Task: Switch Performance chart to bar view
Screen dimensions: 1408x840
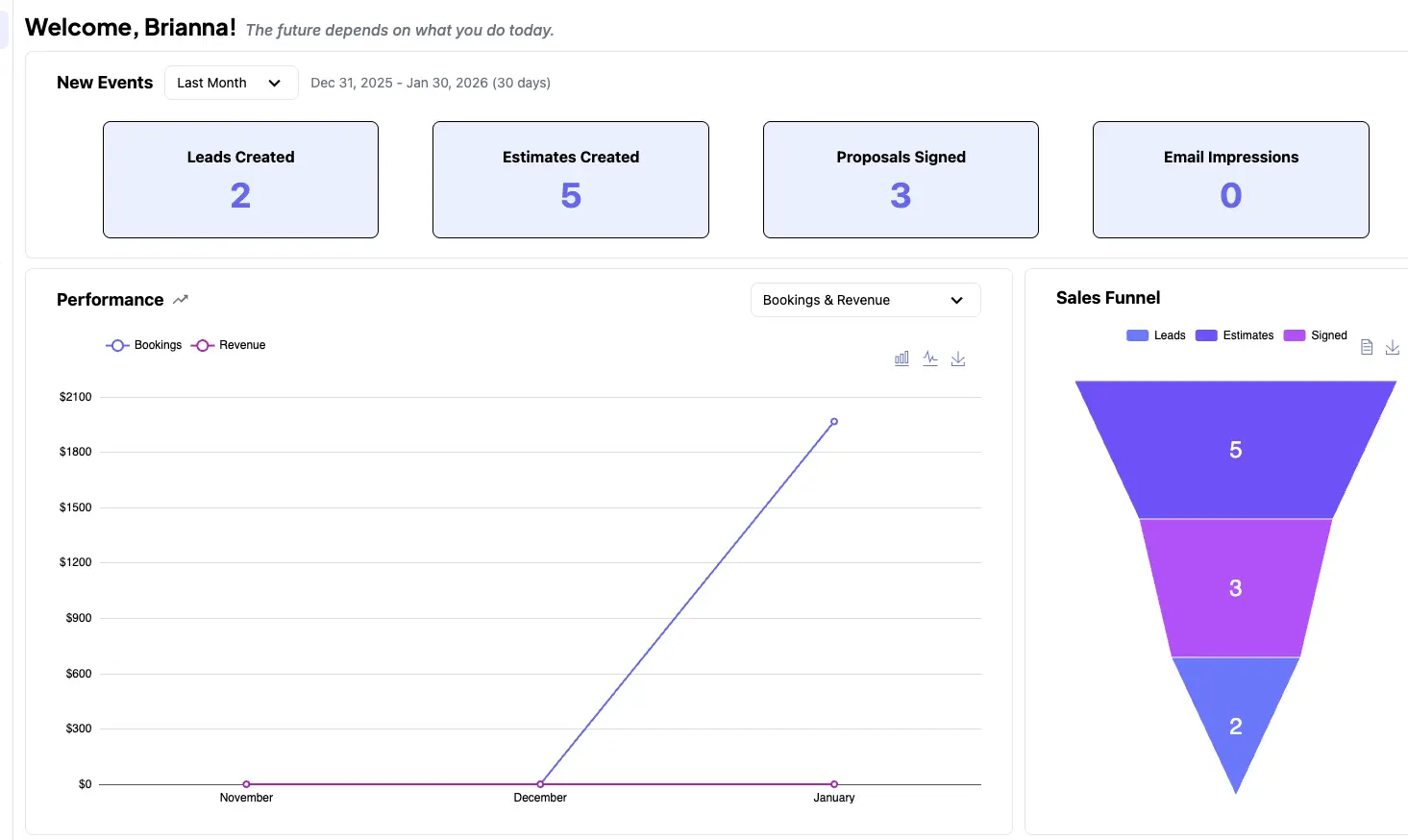Action: pyautogui.click(x=902, y=358)
